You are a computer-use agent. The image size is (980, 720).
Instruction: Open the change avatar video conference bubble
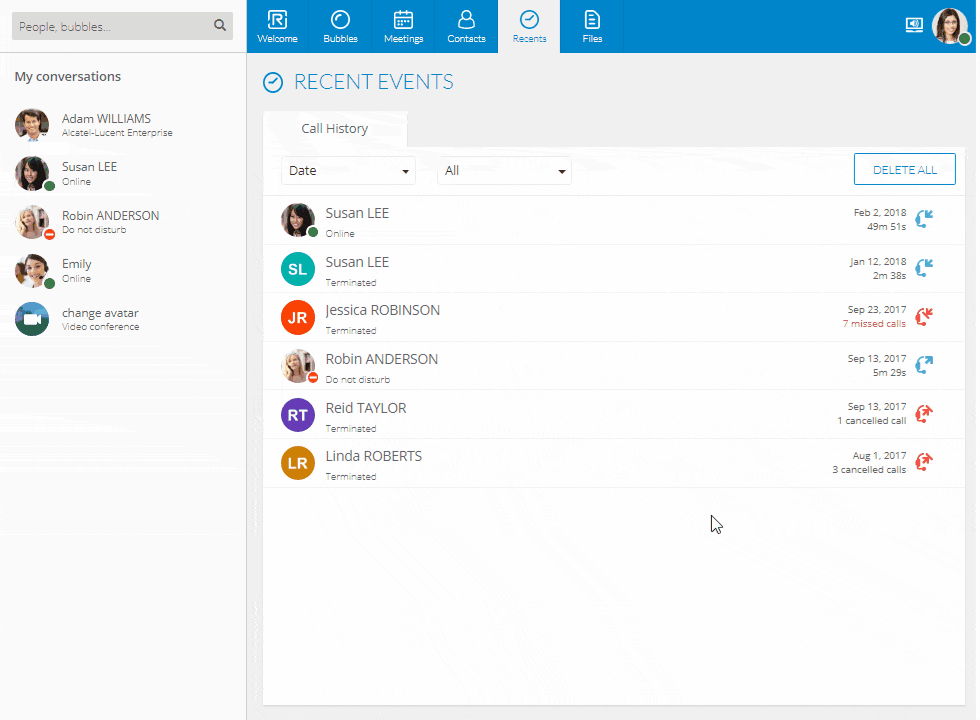(x=123, y=319)
